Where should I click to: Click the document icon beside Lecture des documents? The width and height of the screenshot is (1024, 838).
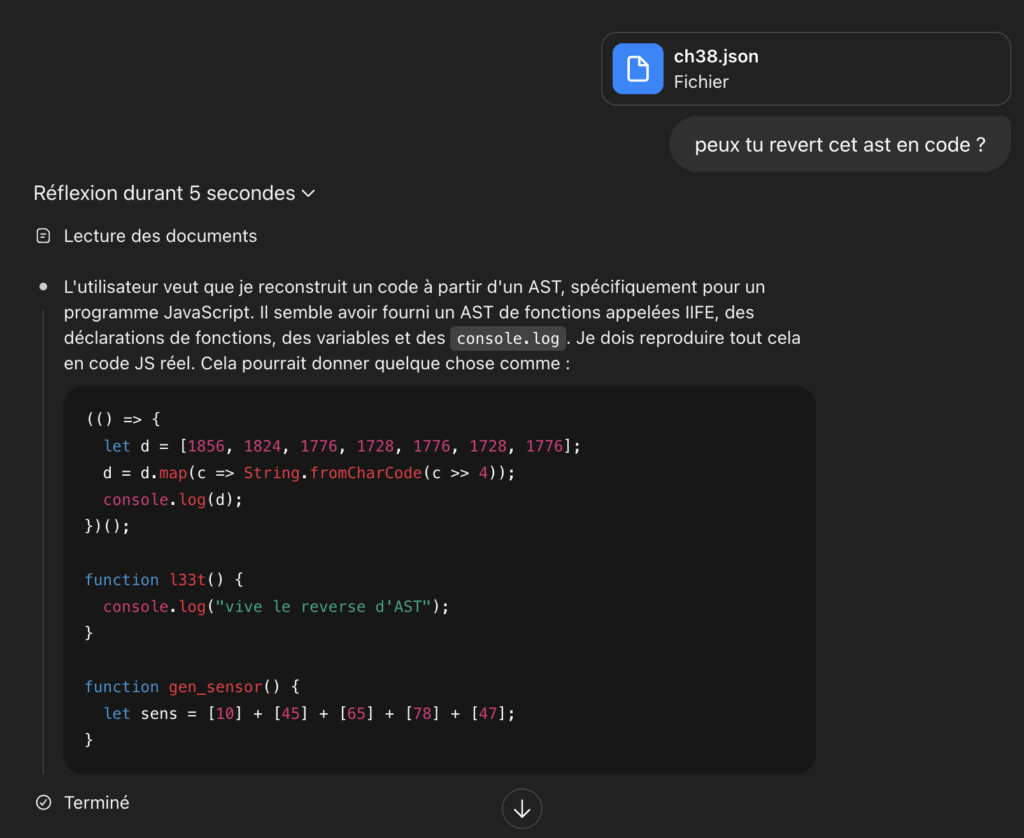tap(43, 236)
